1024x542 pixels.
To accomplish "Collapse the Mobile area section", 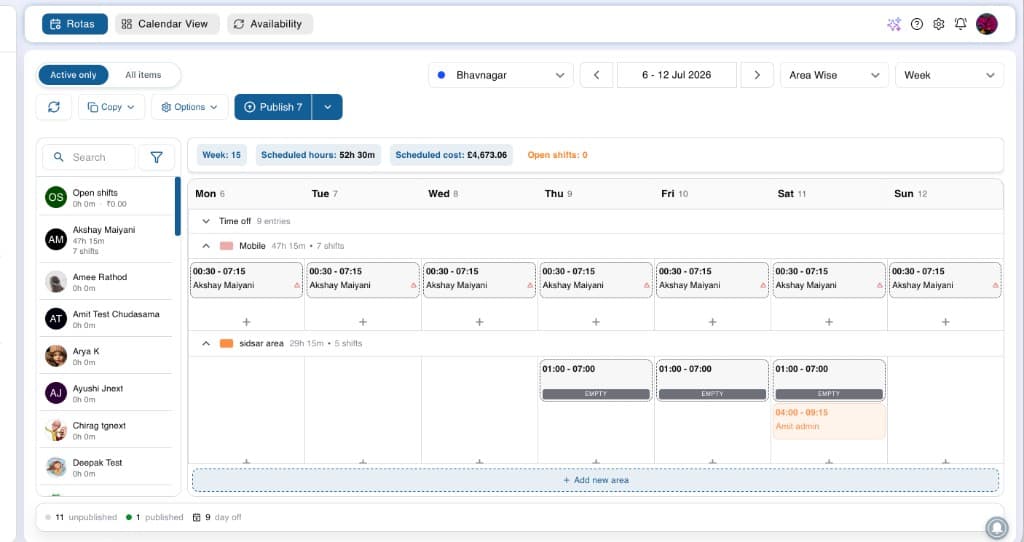I will tap(206, 246).
